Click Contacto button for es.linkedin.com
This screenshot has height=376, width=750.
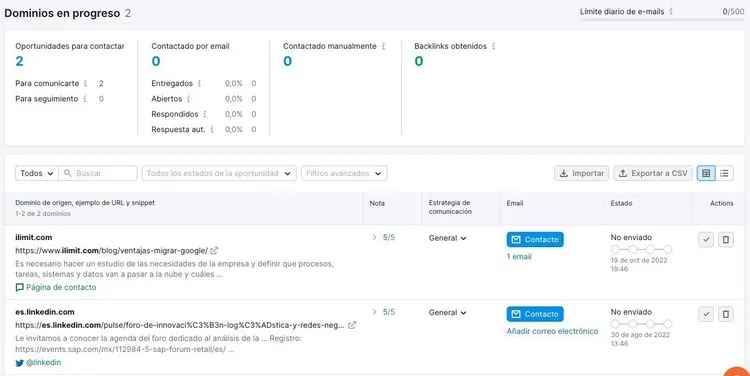tap(535, 314)
